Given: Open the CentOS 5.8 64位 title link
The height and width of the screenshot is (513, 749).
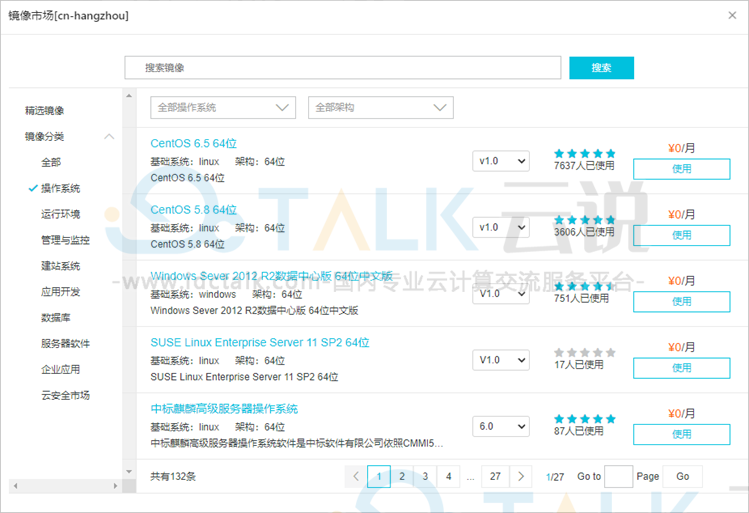Looking at the screenshot, I should (x=193, y=210).
